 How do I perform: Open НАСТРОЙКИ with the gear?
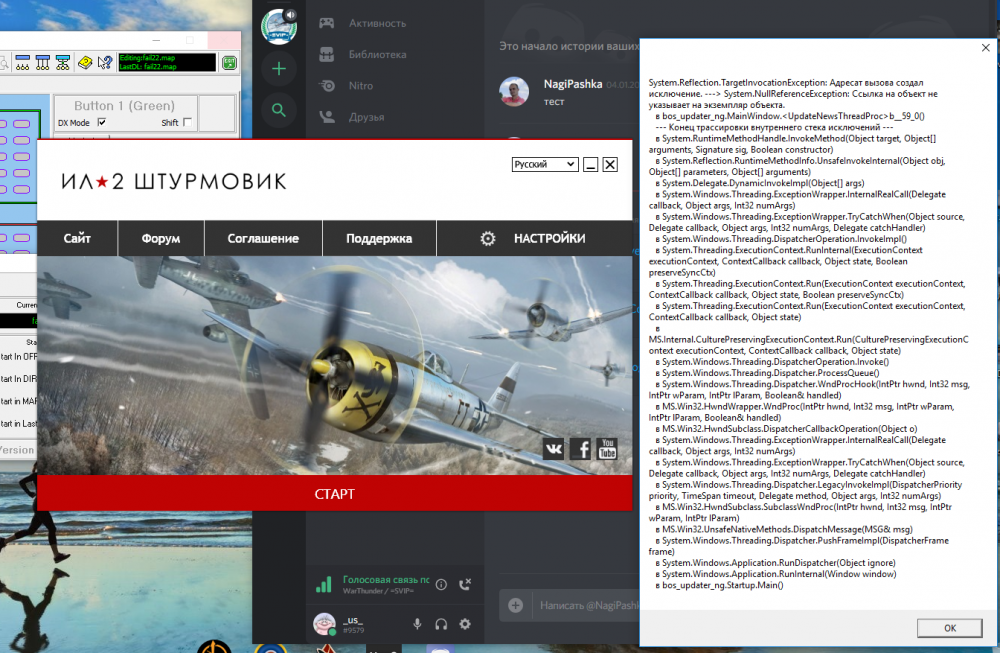pyautogui.click(x=533, y=238)
